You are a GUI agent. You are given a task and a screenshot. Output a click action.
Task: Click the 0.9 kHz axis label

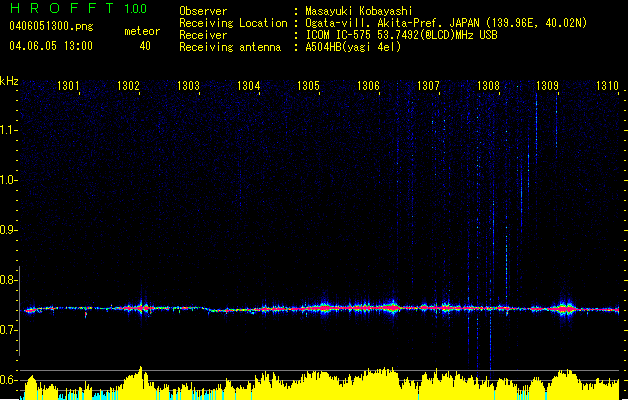coord(8,230)
